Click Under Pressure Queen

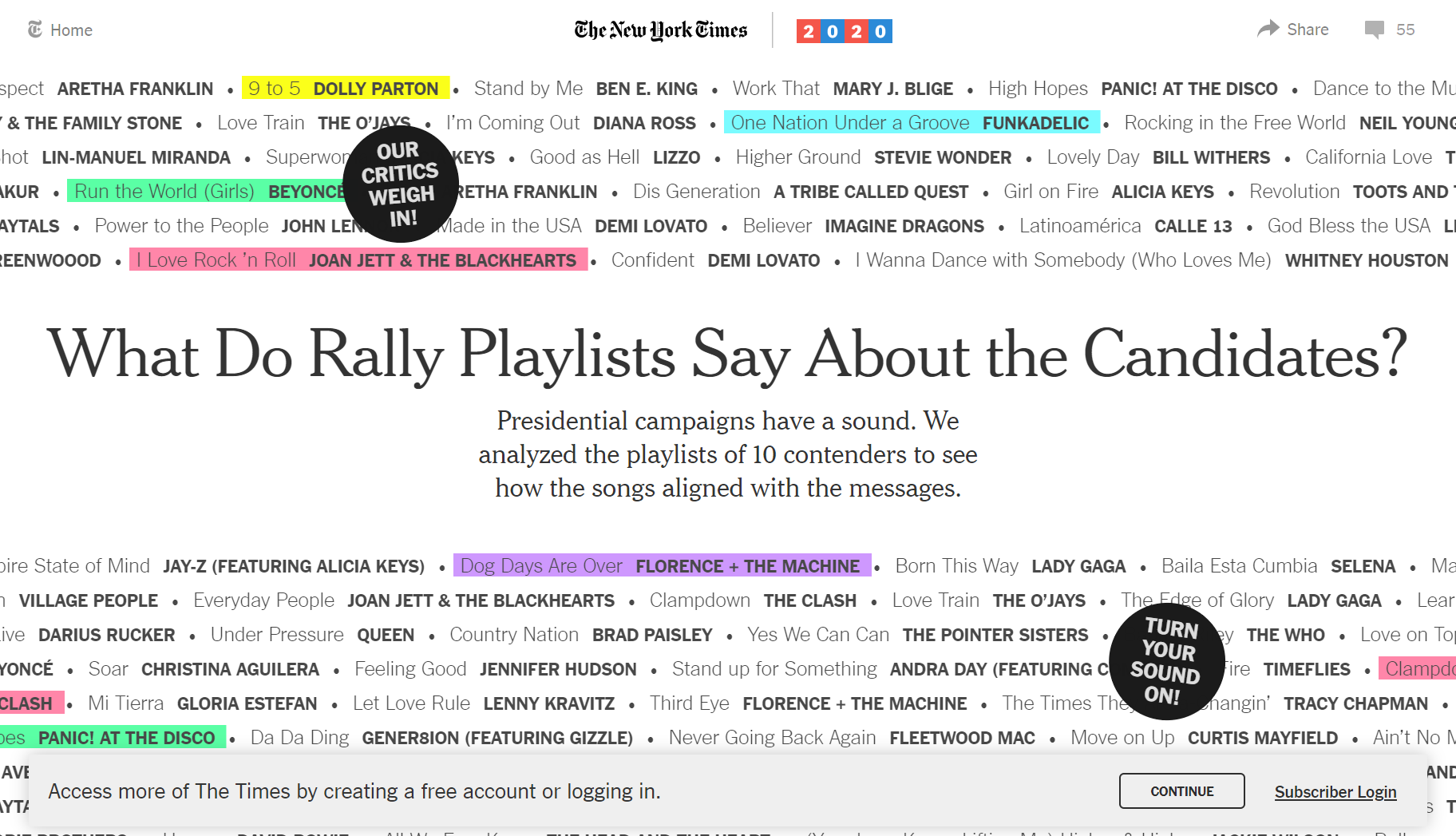pos(313,634)
